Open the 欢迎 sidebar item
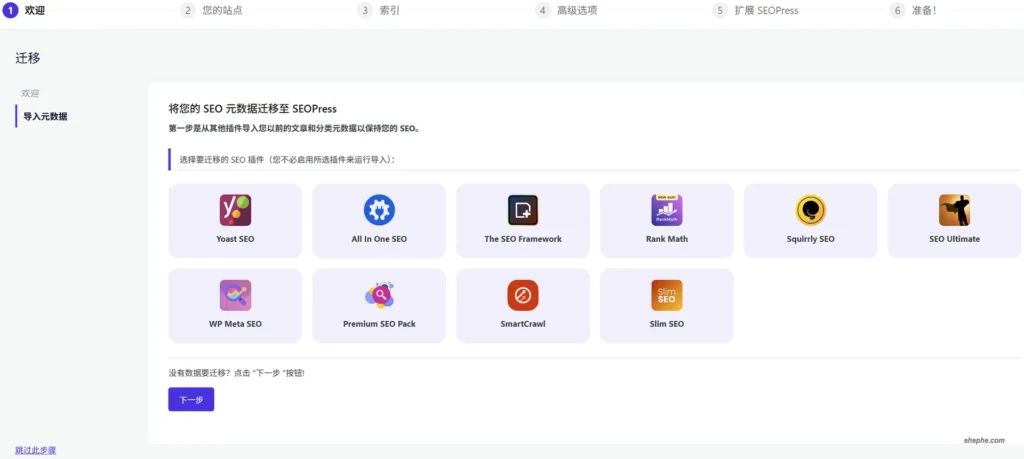 tap(30, 93)
